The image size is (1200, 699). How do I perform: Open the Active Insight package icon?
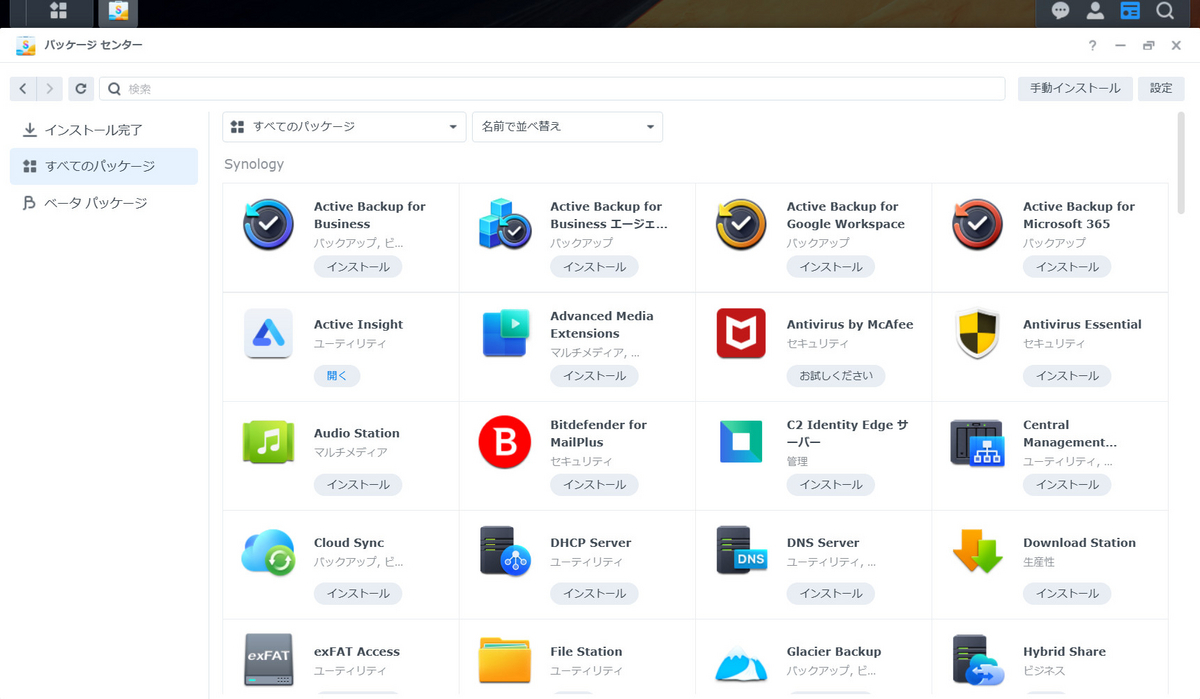268,333
